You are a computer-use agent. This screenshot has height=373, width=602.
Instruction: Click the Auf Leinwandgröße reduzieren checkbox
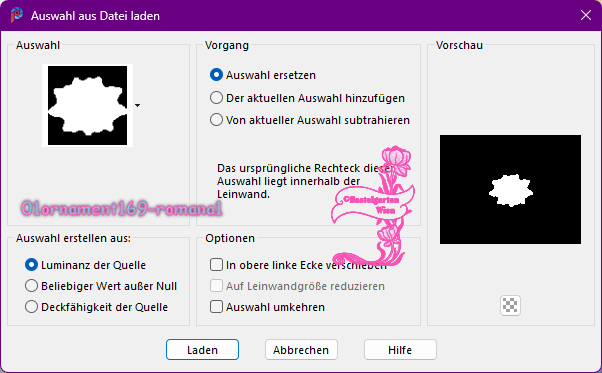pos(217,286)
